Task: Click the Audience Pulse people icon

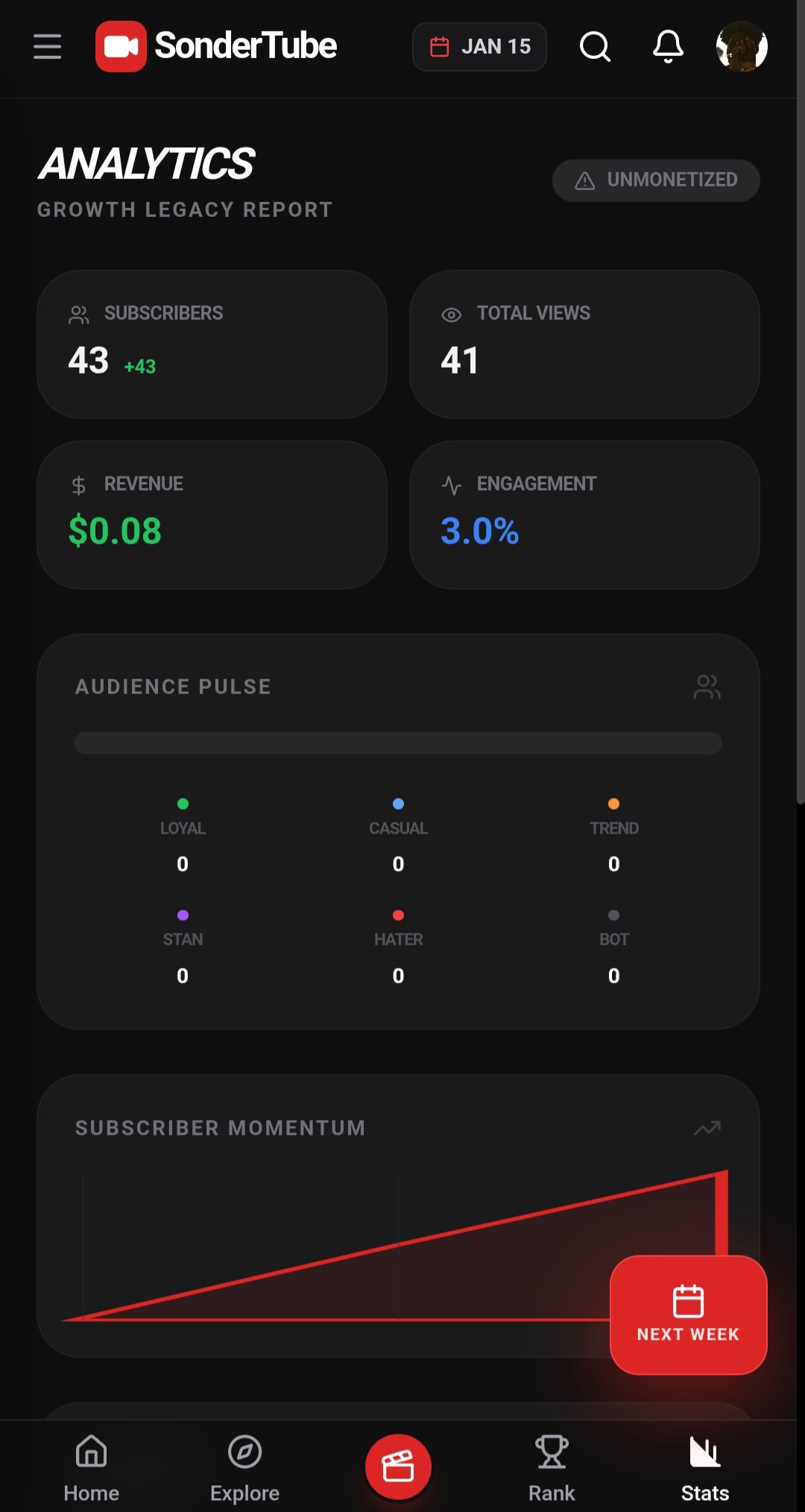Action: click(x=707, y=687)
